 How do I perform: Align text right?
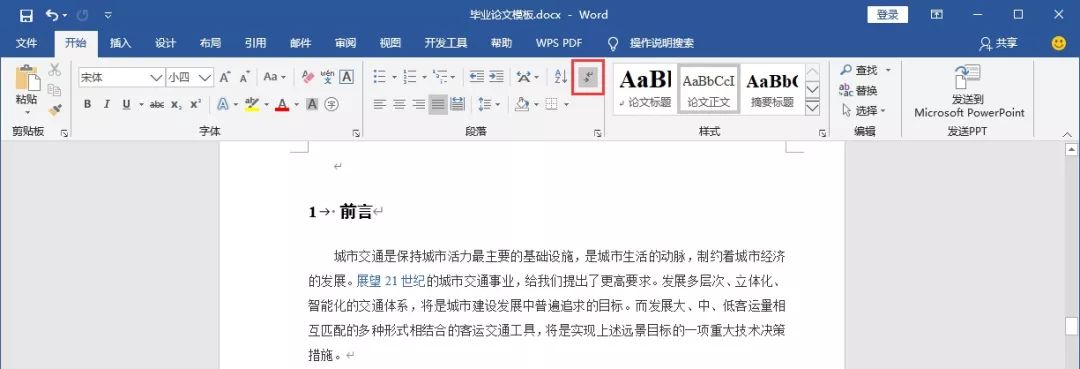click(418, 105)
